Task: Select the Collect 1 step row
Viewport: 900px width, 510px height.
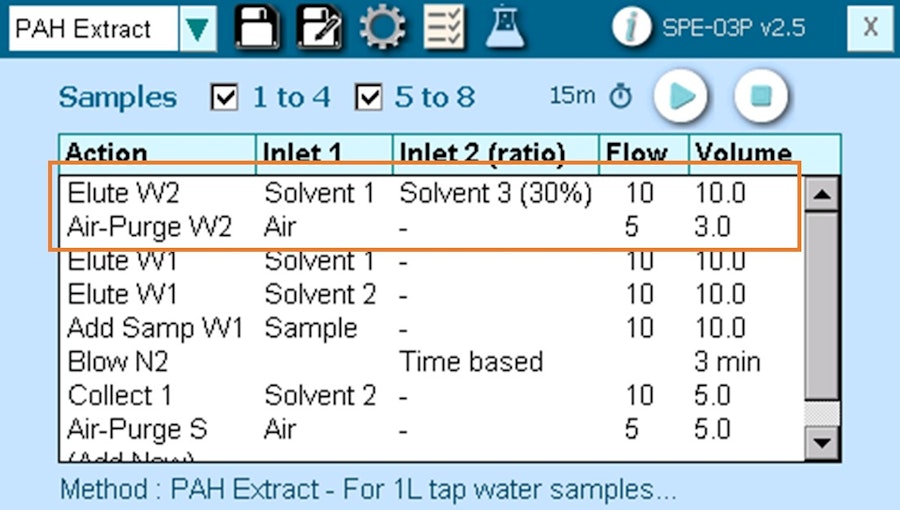Action: (x=430, y=396)
